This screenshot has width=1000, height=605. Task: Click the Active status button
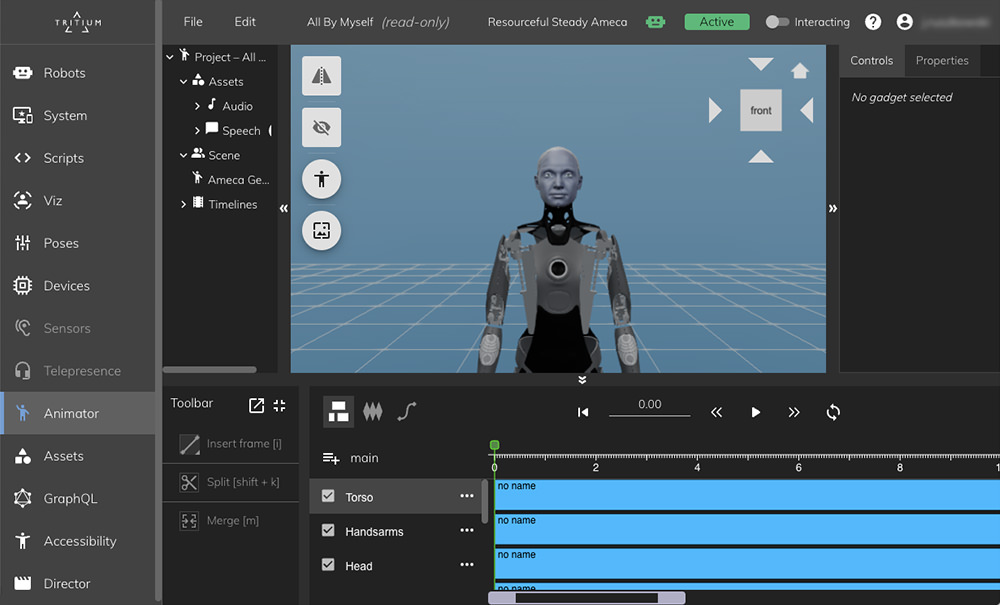pyautogui.click(x=717, y=22)
